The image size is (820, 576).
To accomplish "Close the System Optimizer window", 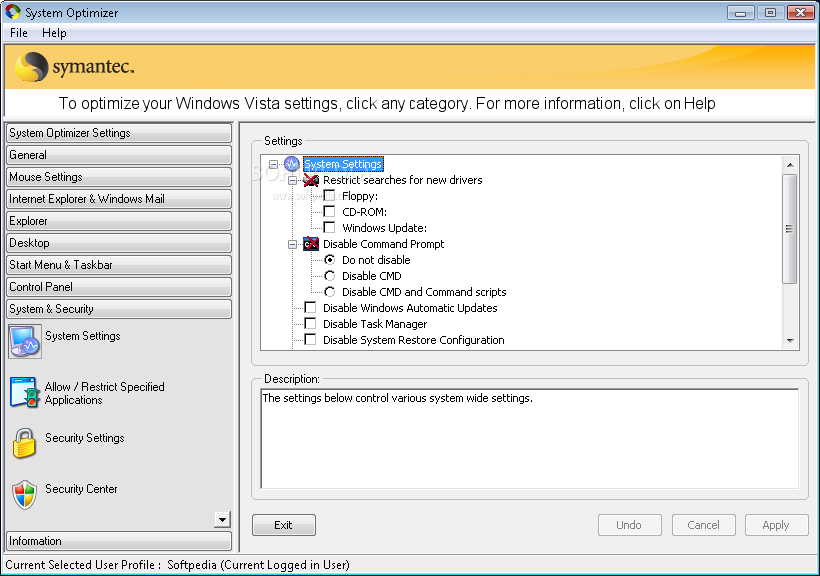I will click(801, 13).
